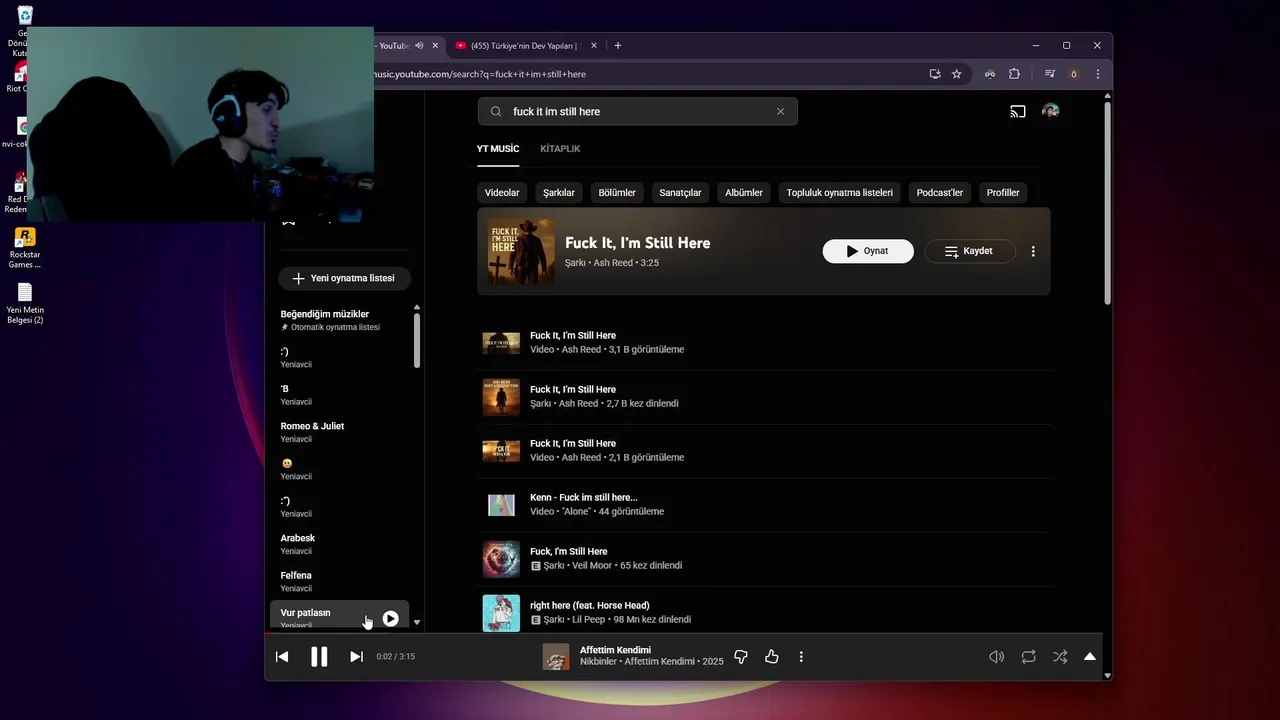Image resolution: width=1280 pixels, height=720 pixels.
Task: Filter results by Albümler
Action: 744,192
